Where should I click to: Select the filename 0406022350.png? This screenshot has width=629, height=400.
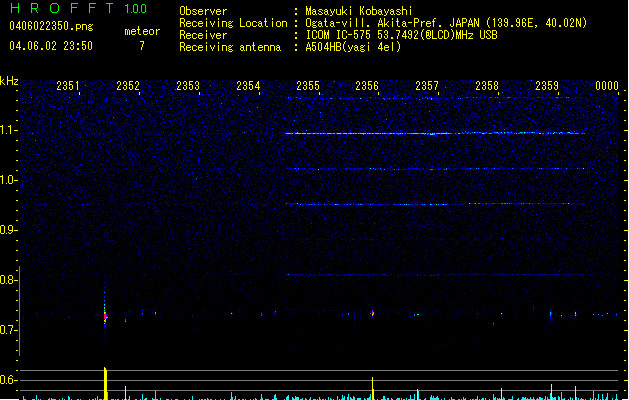[51, 26]
